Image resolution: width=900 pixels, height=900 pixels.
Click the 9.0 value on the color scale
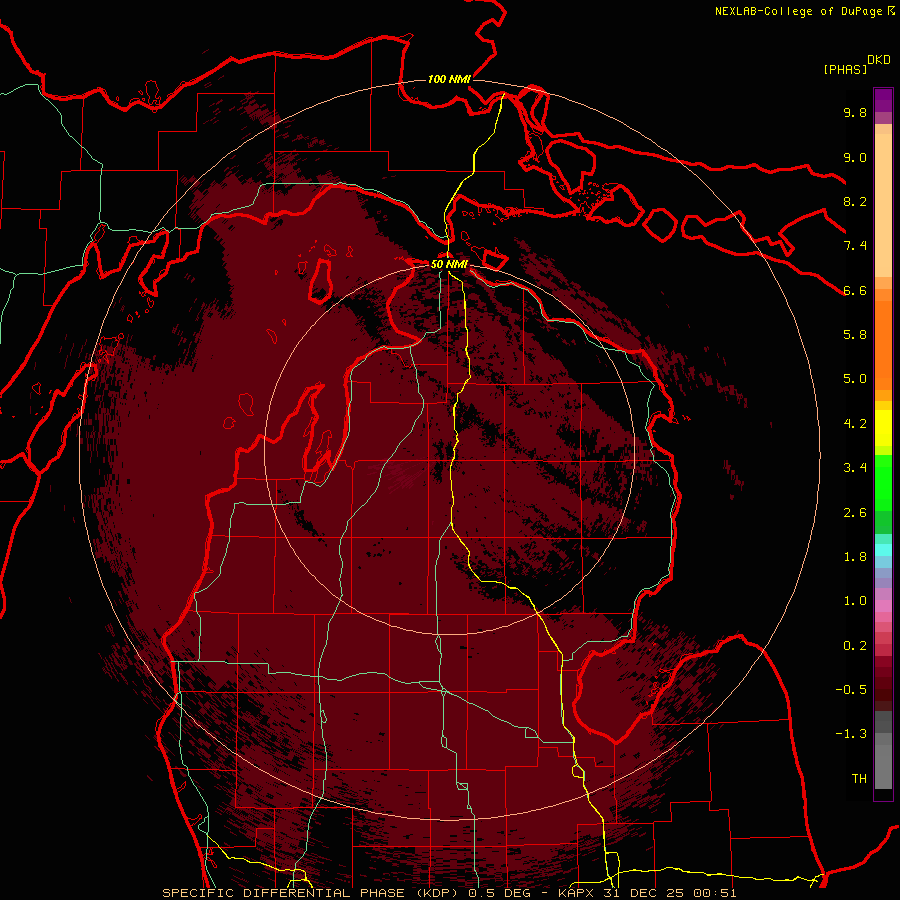[x=855, y=157]
